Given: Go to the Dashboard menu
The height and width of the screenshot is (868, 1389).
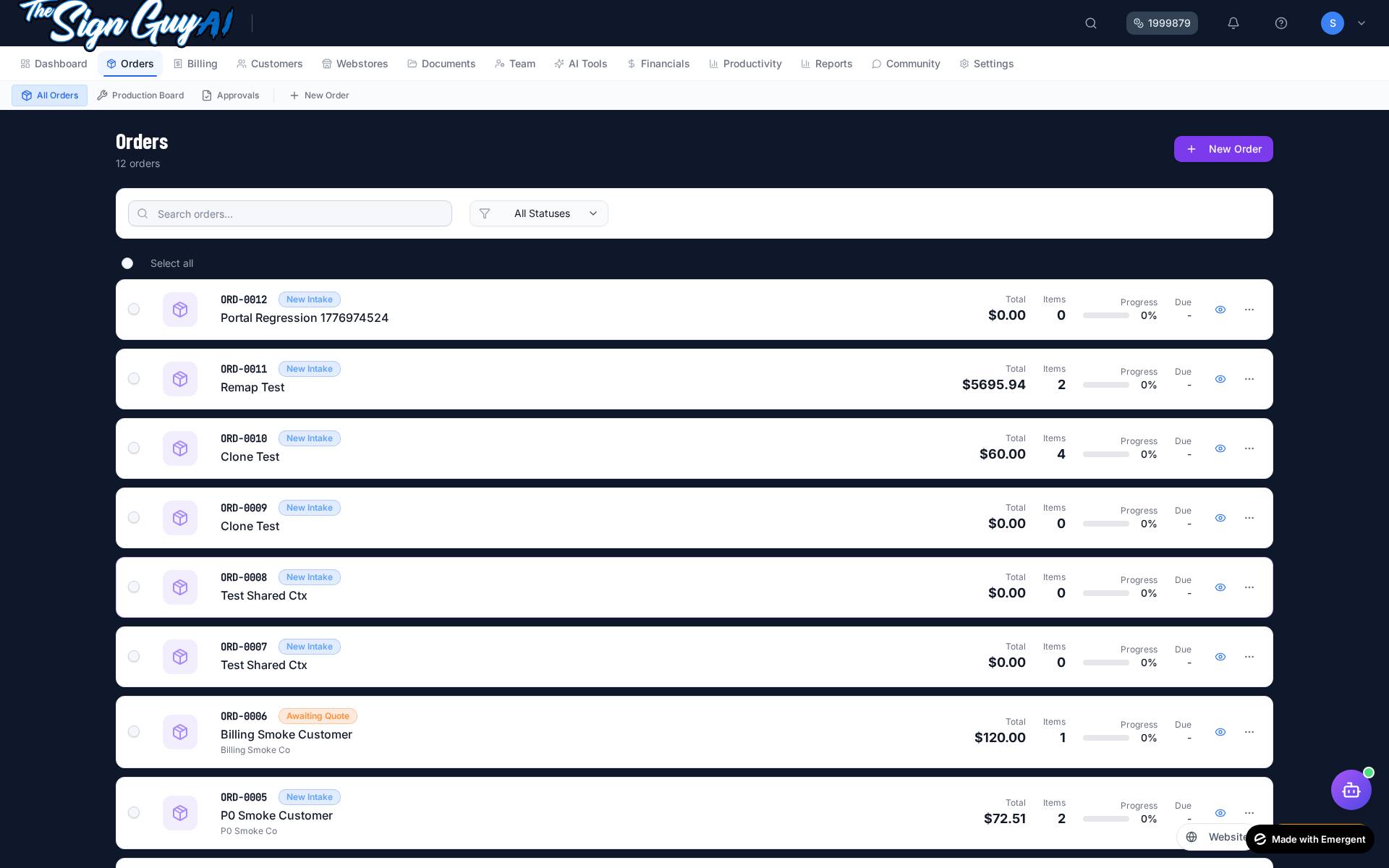Looking at the screenshot, I should (54, 64).
